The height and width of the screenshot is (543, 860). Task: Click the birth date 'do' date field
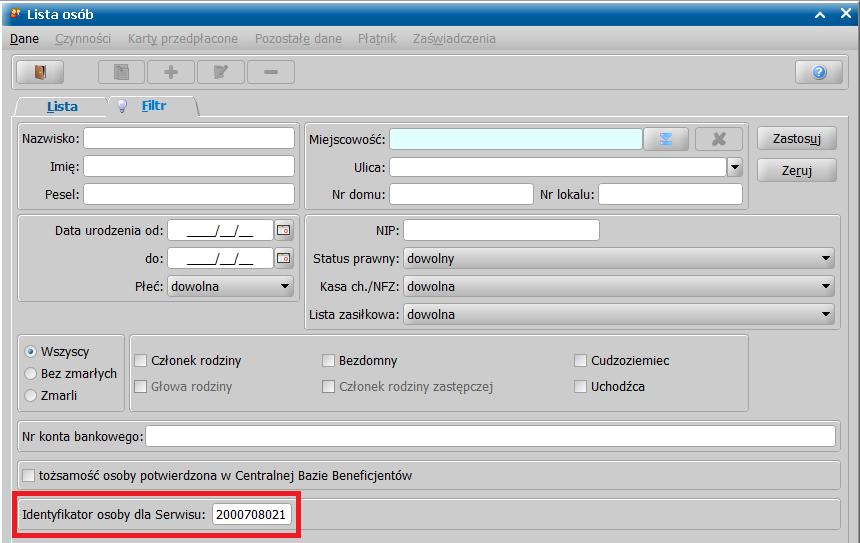click(220, 258)
